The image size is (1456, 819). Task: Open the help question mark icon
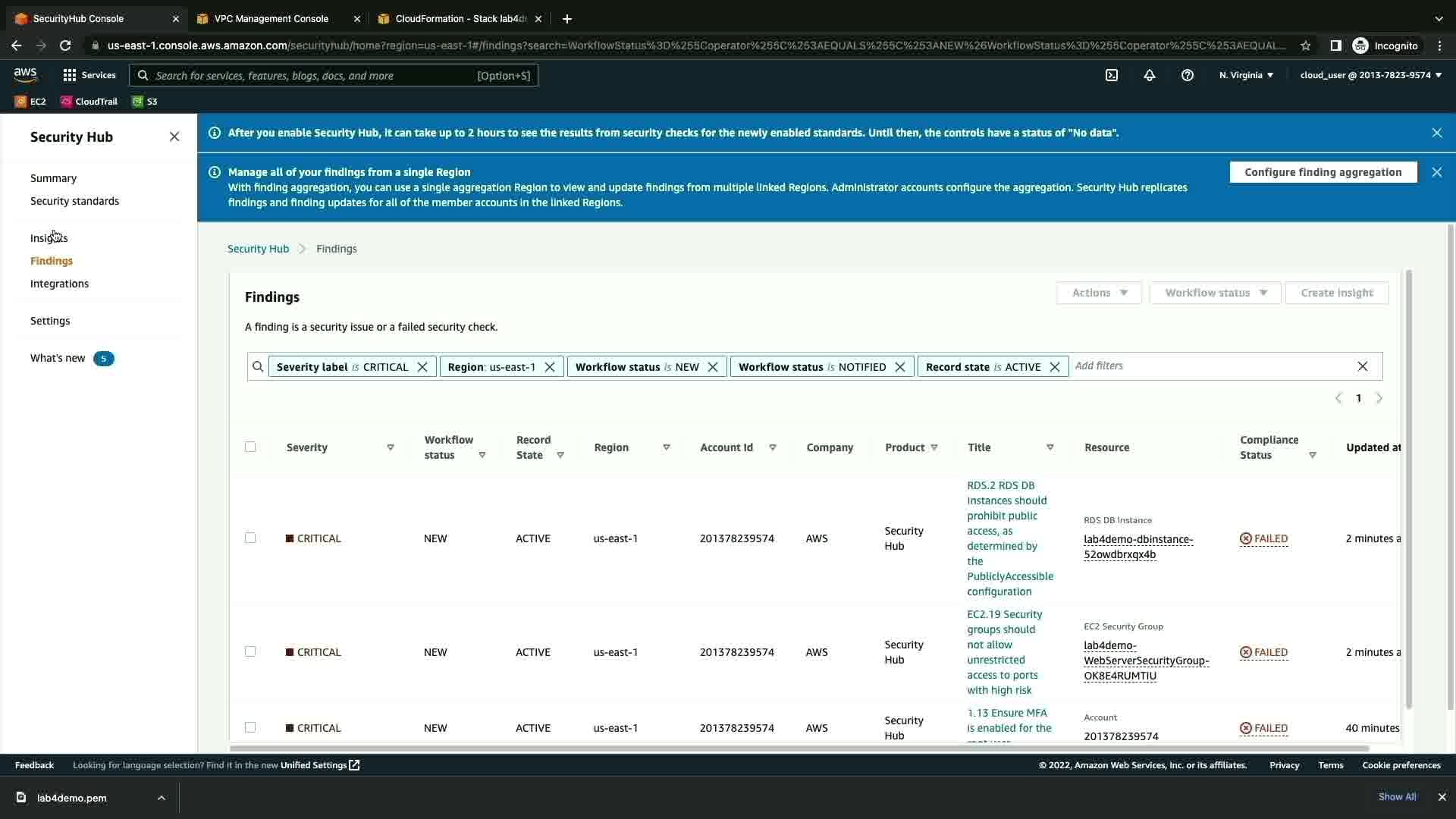point(1188,75)
